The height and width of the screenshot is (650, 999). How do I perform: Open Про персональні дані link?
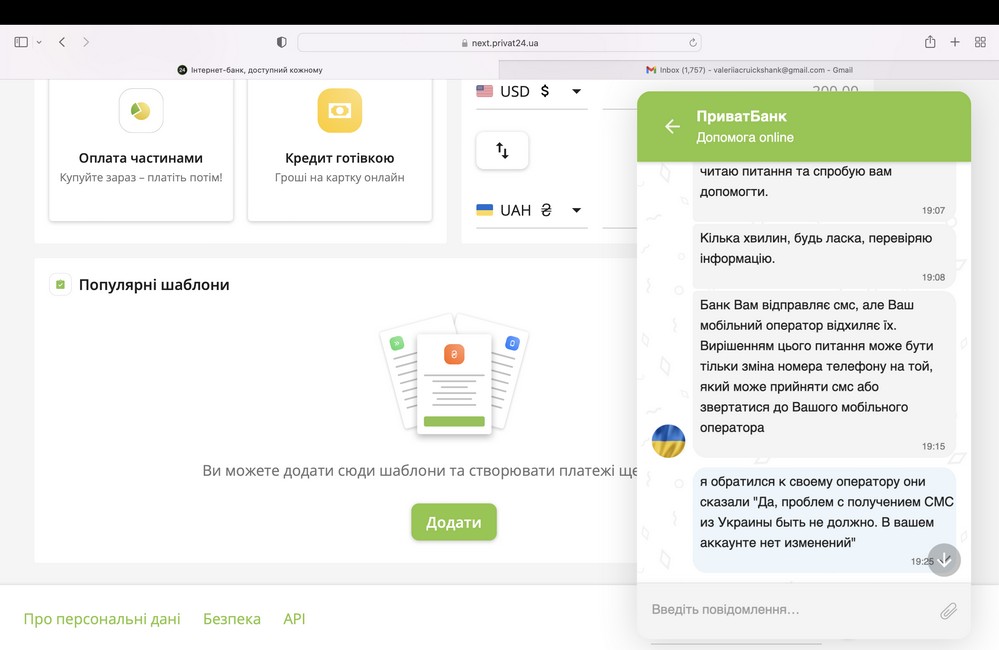(102, 619)
